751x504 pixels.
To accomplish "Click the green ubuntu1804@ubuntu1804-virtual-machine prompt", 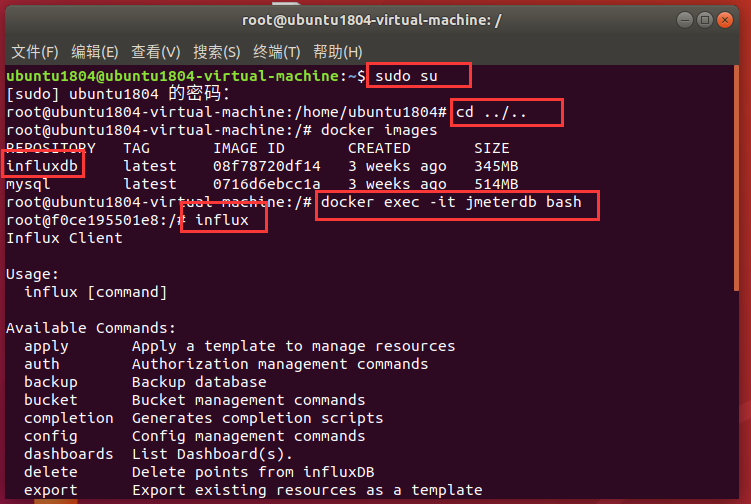I will (173, 76).
